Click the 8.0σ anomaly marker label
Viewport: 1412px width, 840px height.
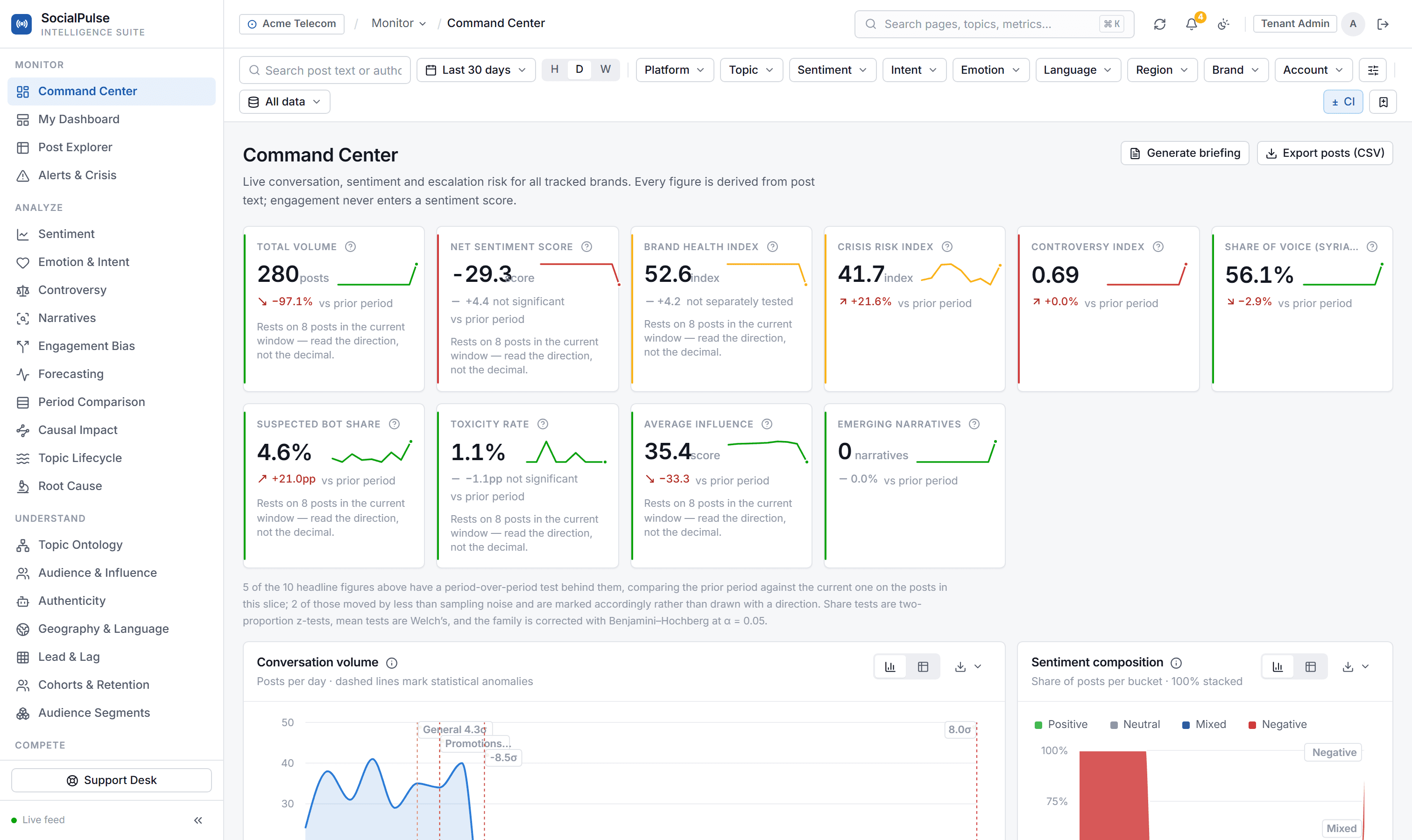point(960,729)
